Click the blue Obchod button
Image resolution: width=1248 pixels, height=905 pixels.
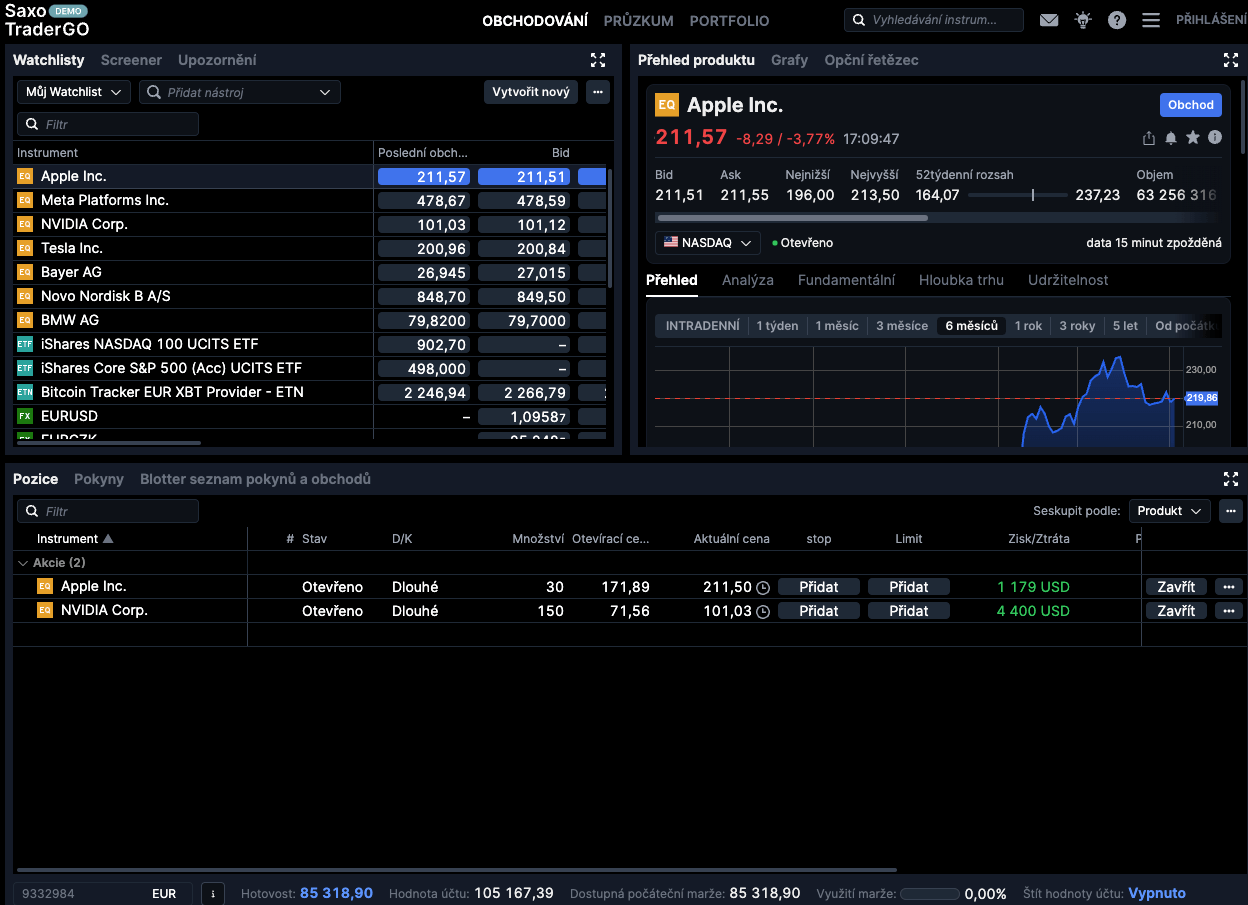tap(1190, 105)
